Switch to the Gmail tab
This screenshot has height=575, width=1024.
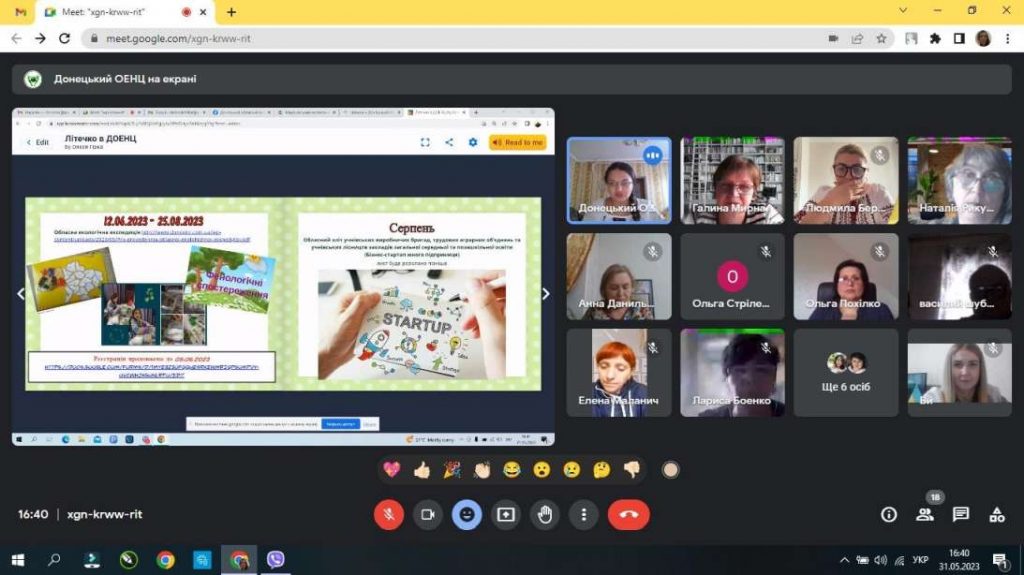(x=20, y=12)
